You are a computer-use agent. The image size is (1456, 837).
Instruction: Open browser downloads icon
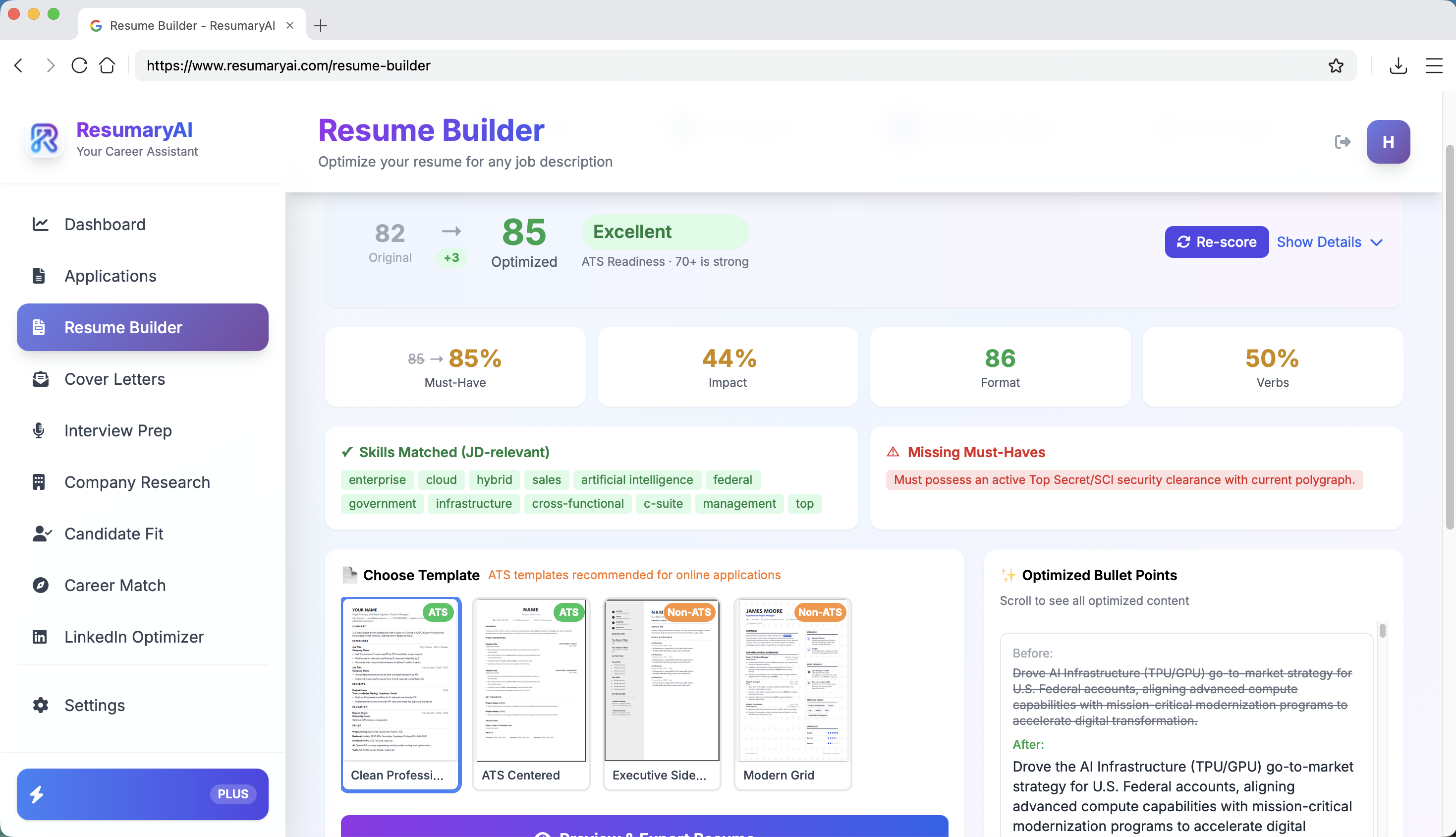click(x=1399, y=65)
